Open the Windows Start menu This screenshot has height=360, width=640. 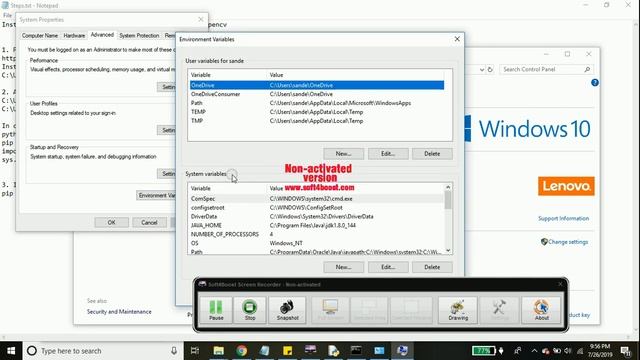tap(11, 351)
